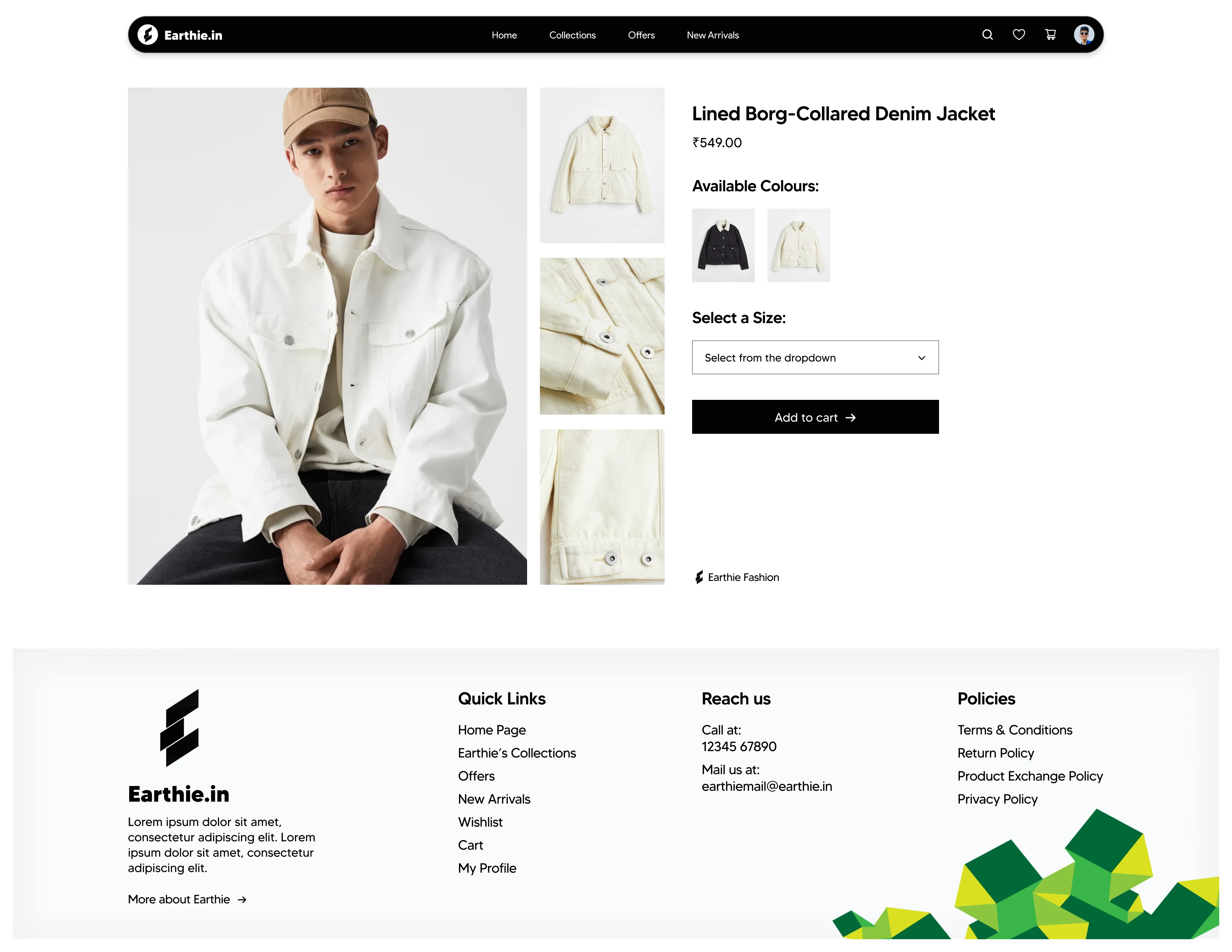1232x952 pixels.
Task: Go to Collections in the navbar
Action: tap(572, 35)
